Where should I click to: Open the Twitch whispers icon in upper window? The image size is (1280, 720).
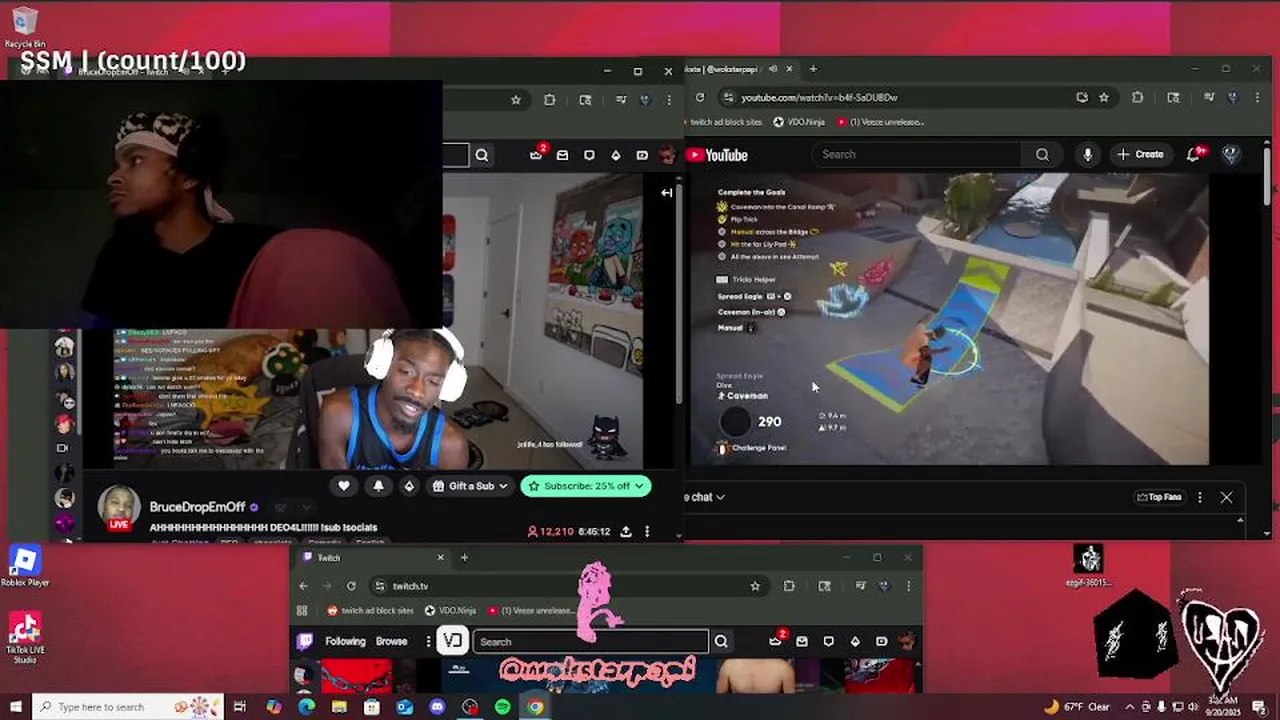click(x=589, y=155)
